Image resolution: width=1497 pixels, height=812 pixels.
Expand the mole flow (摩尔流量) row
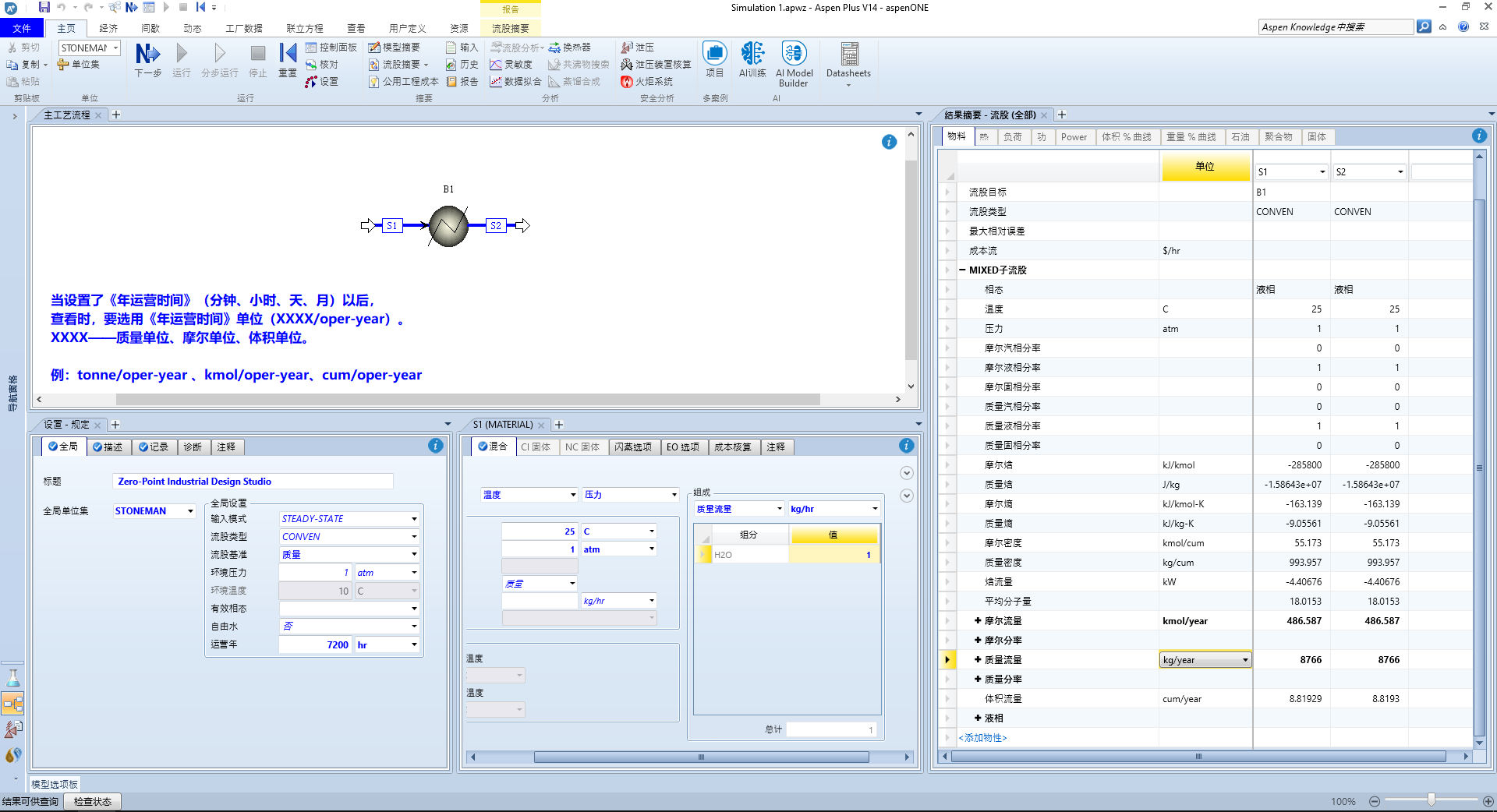(x=978, y=621)
